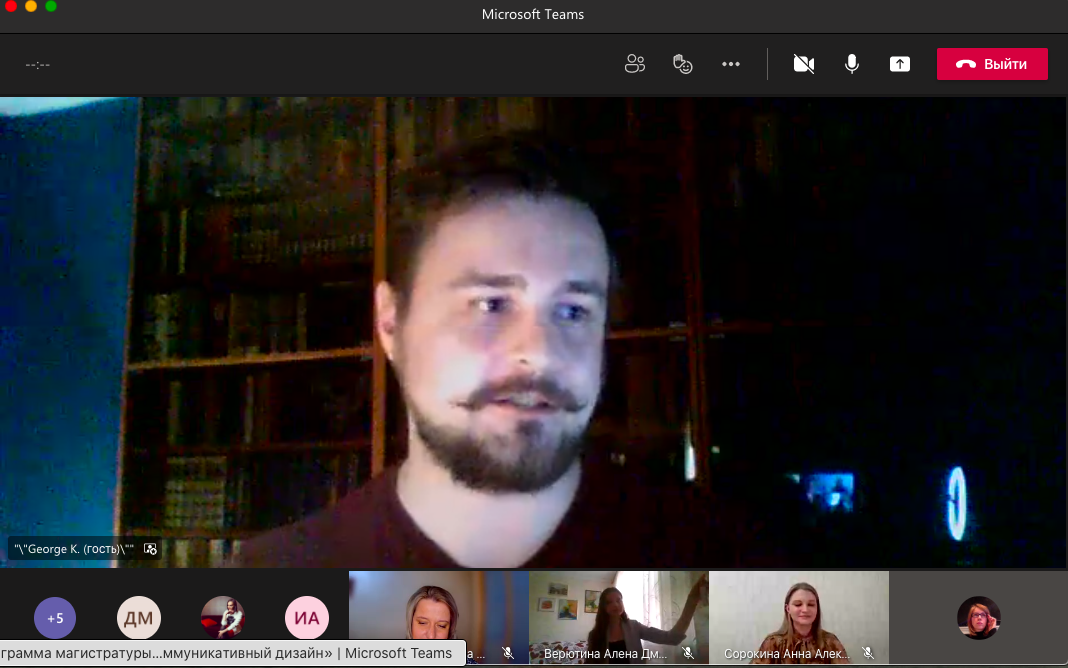Open the participants panel icon
1068x668 pixels.
[634, 64]
